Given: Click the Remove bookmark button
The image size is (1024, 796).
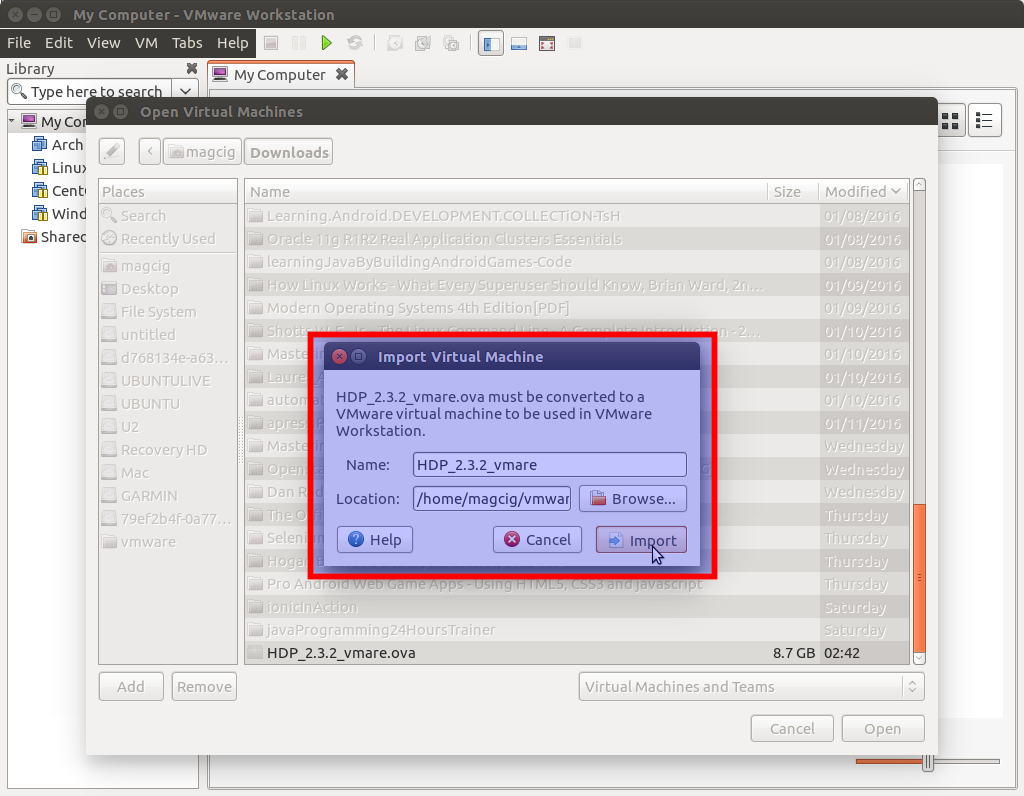Looking at the screenshot, I should 204,687.
